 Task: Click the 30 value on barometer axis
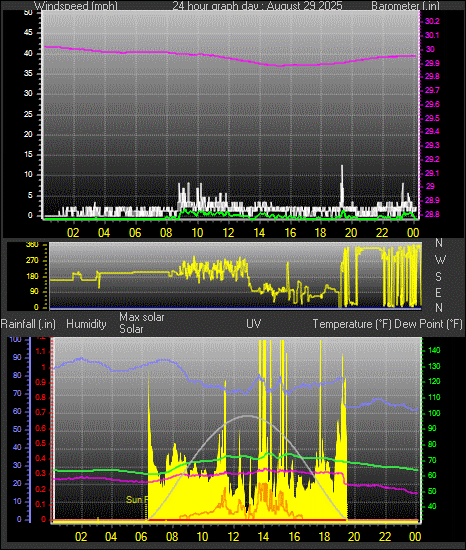pyautogui.click(x=430, y=49)
